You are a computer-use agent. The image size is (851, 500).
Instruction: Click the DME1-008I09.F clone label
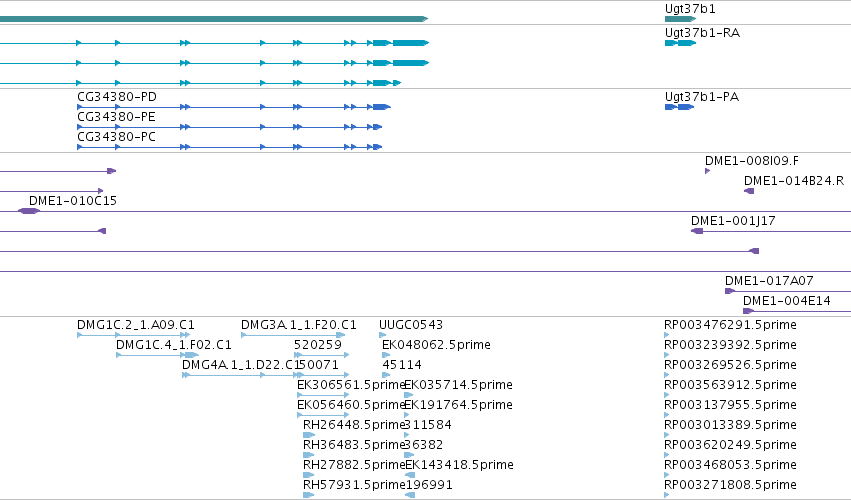(752, 161)
